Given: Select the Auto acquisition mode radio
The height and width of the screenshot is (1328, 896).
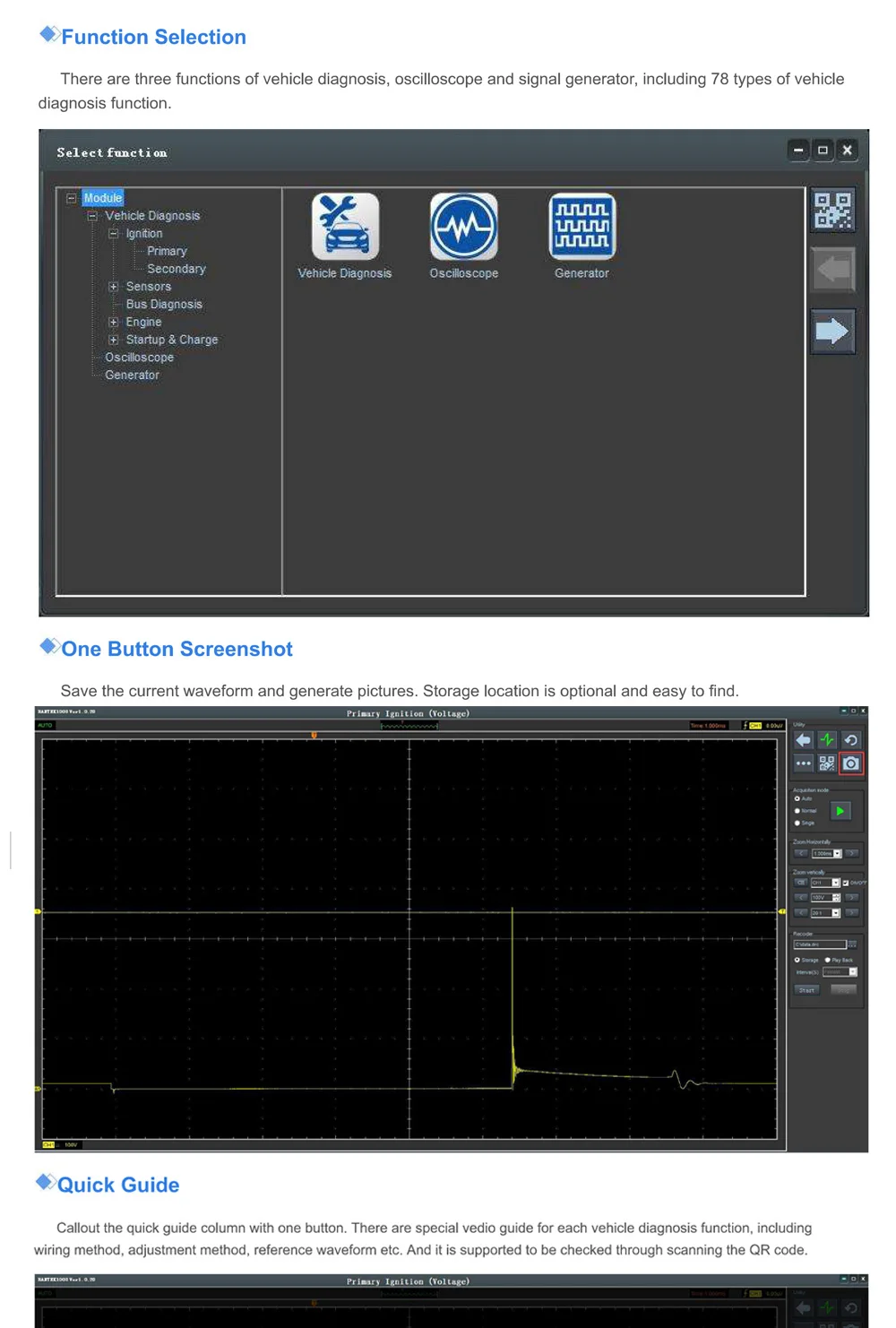Looking at the screenshot, I should point(797,798).
